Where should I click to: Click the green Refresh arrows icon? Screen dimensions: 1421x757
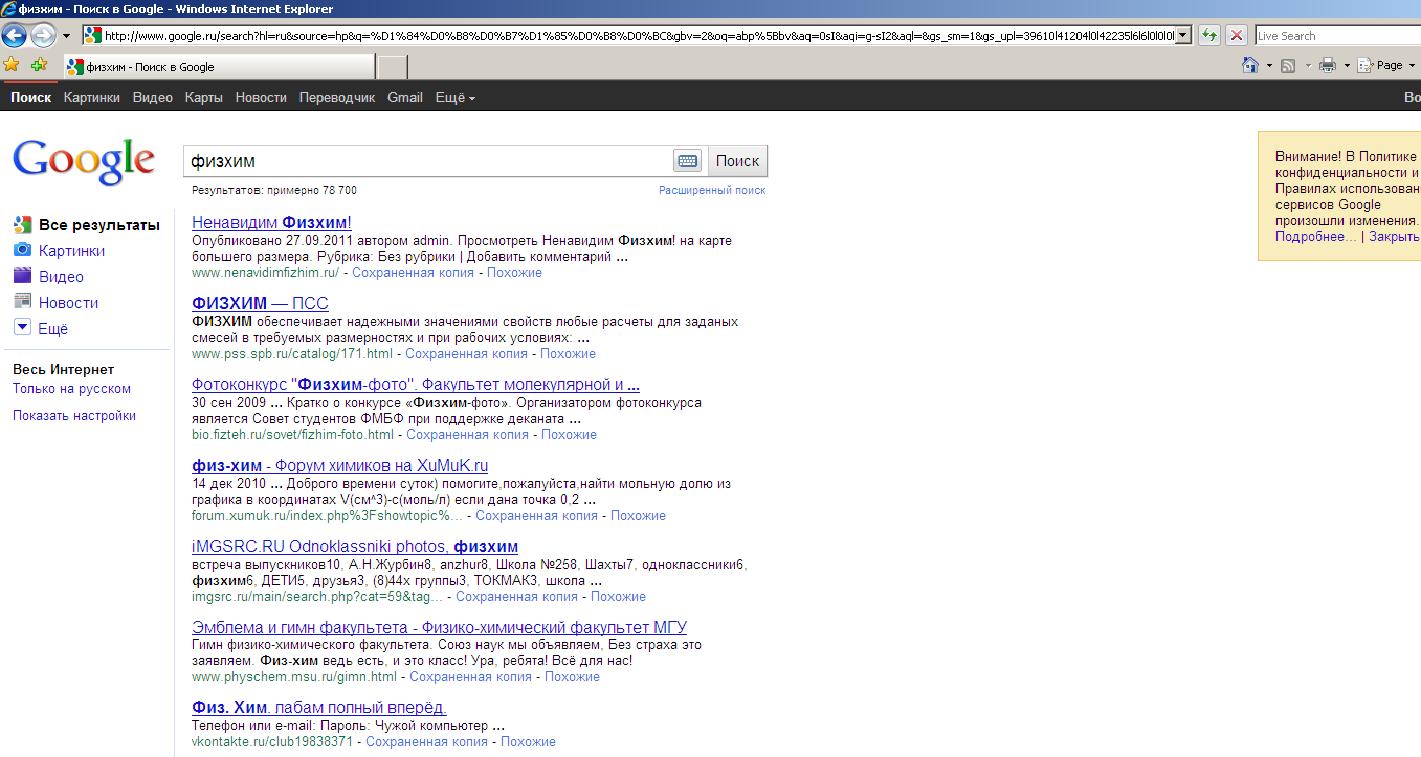[1210, 35]
